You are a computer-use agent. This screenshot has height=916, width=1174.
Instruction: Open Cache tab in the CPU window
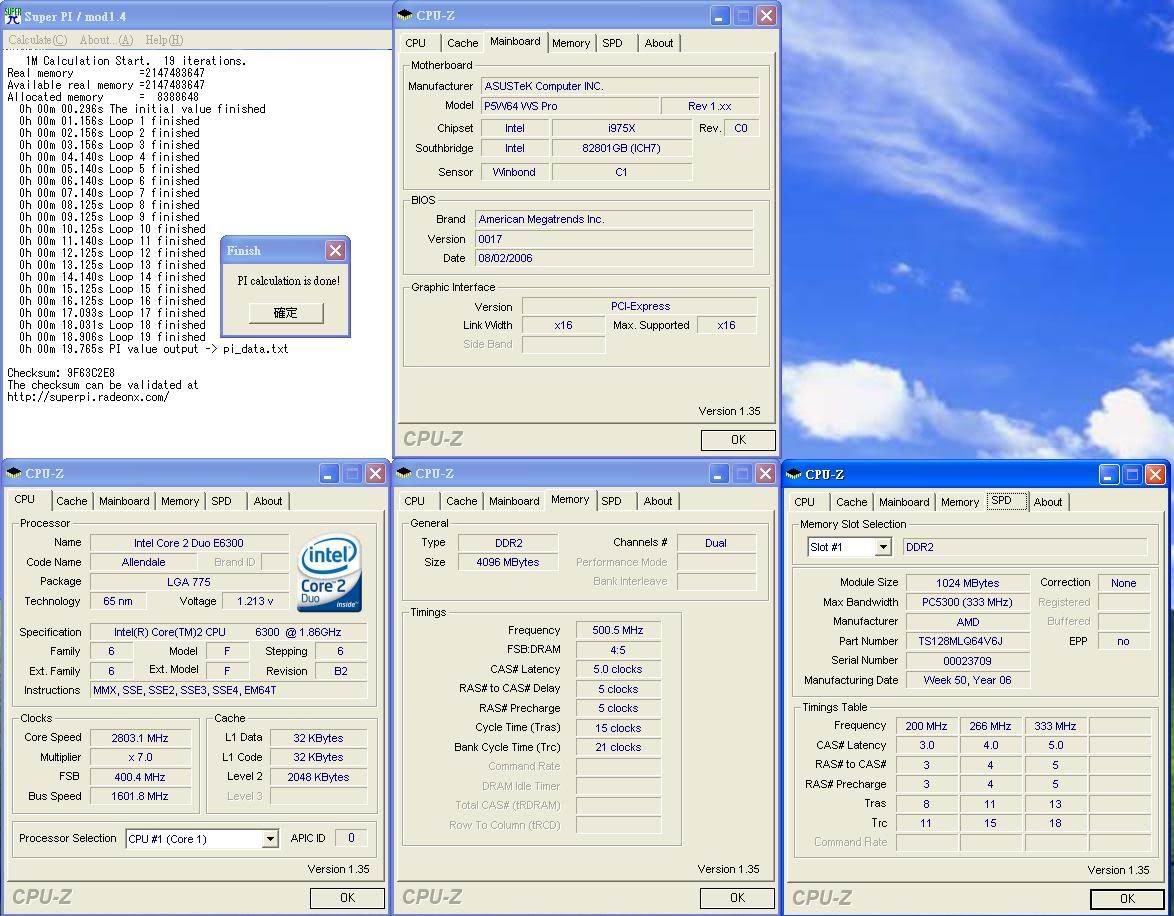(72, 501)
